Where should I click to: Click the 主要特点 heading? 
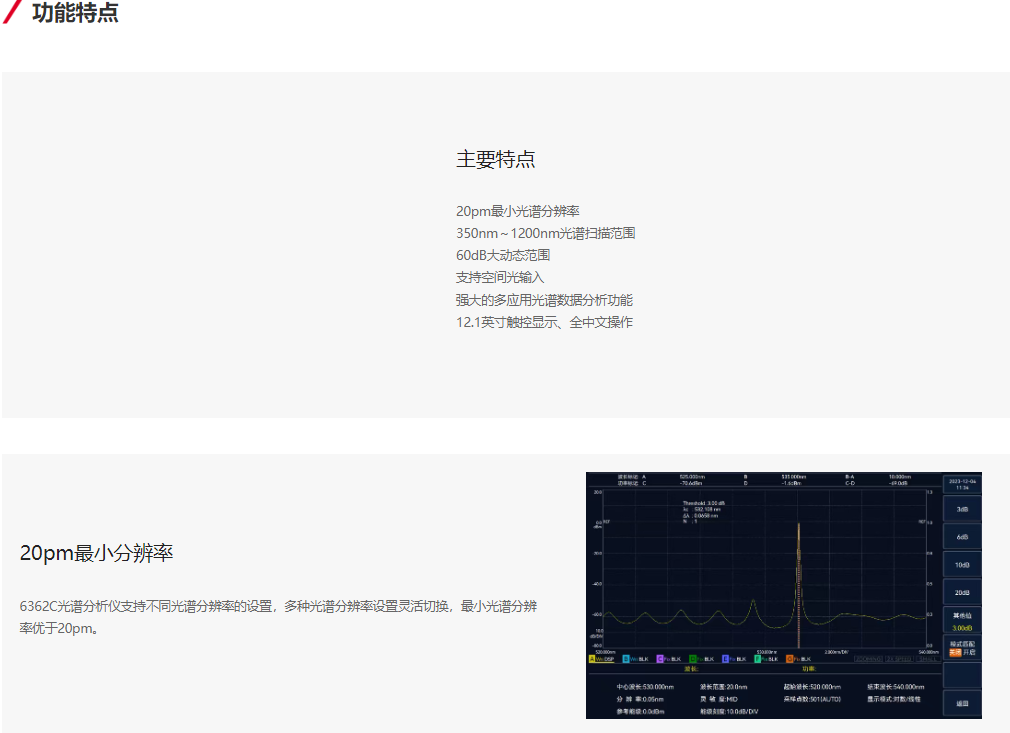tap(496, 160)
